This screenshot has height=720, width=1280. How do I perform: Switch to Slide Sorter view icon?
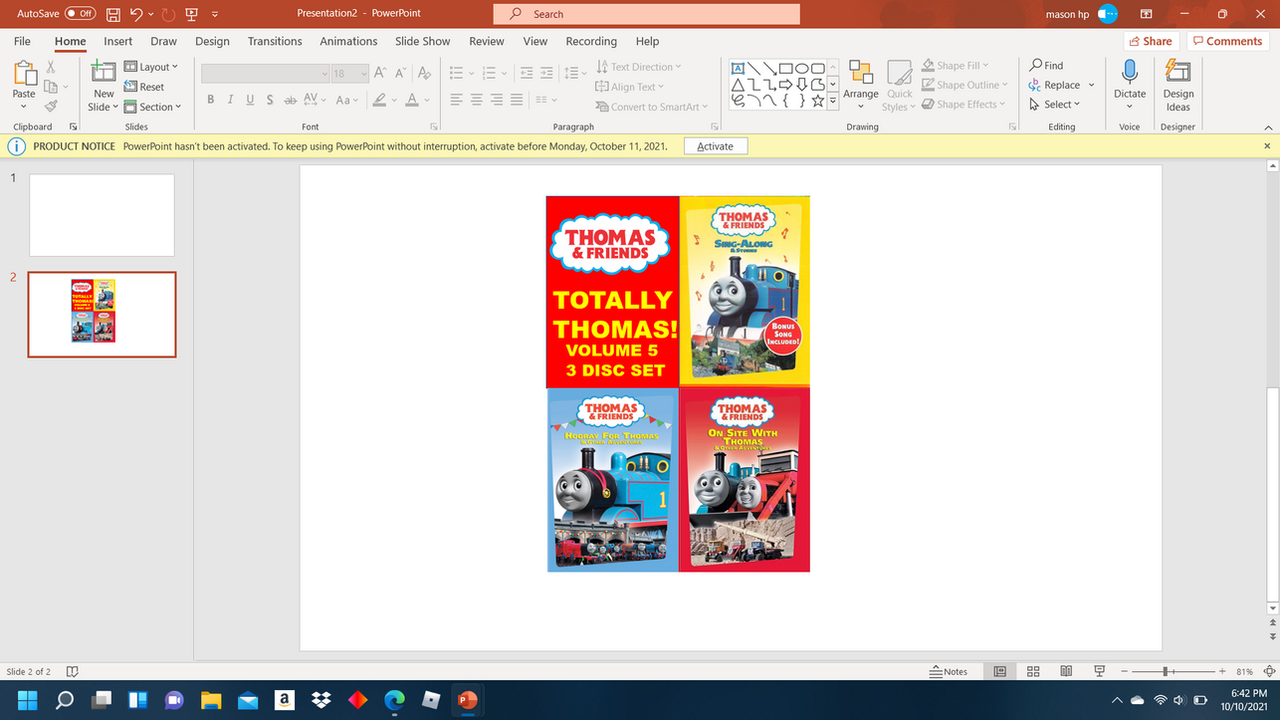tap(1034, 671)
